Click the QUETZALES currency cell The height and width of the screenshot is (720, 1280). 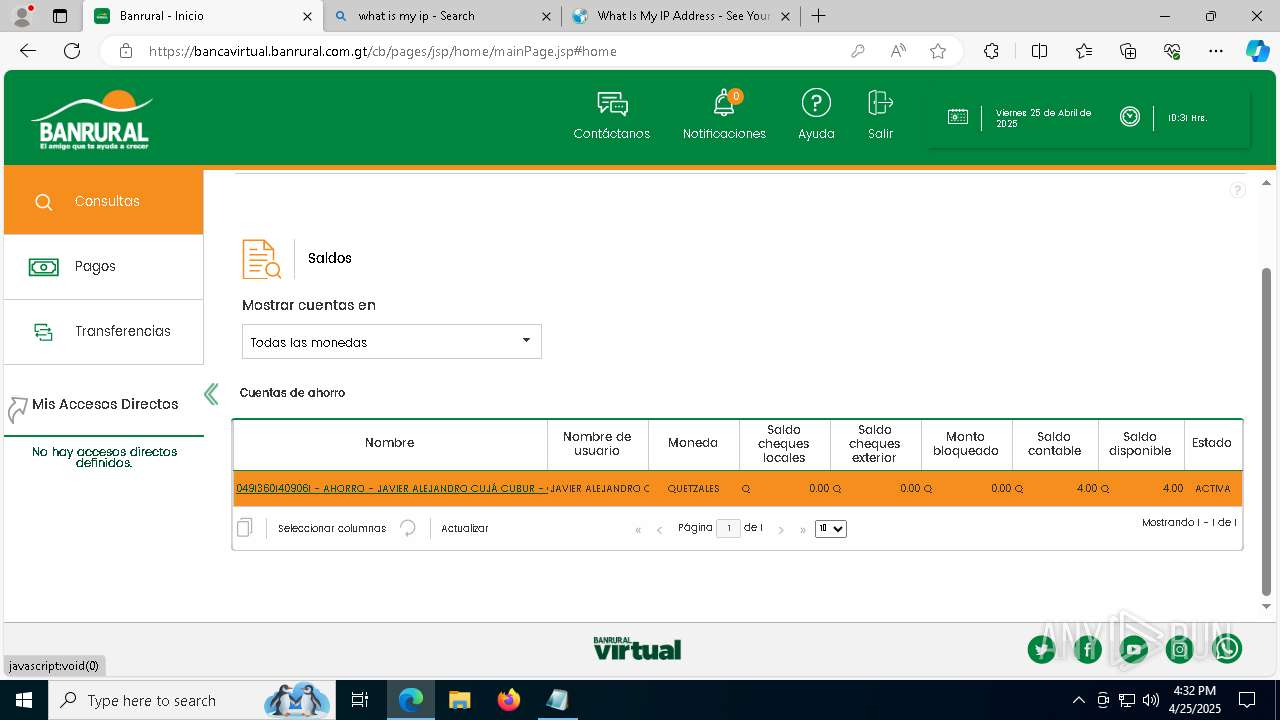tap(693, 489)
